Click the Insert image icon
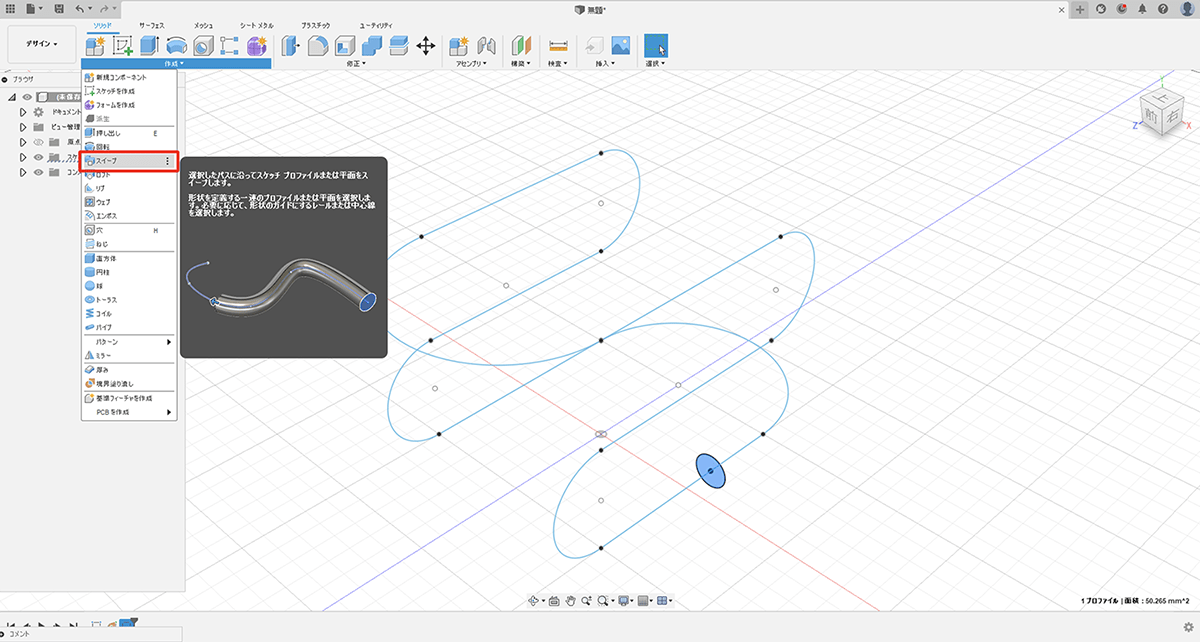This screenshot has height=642, width=1200. [x=621, y=45]
